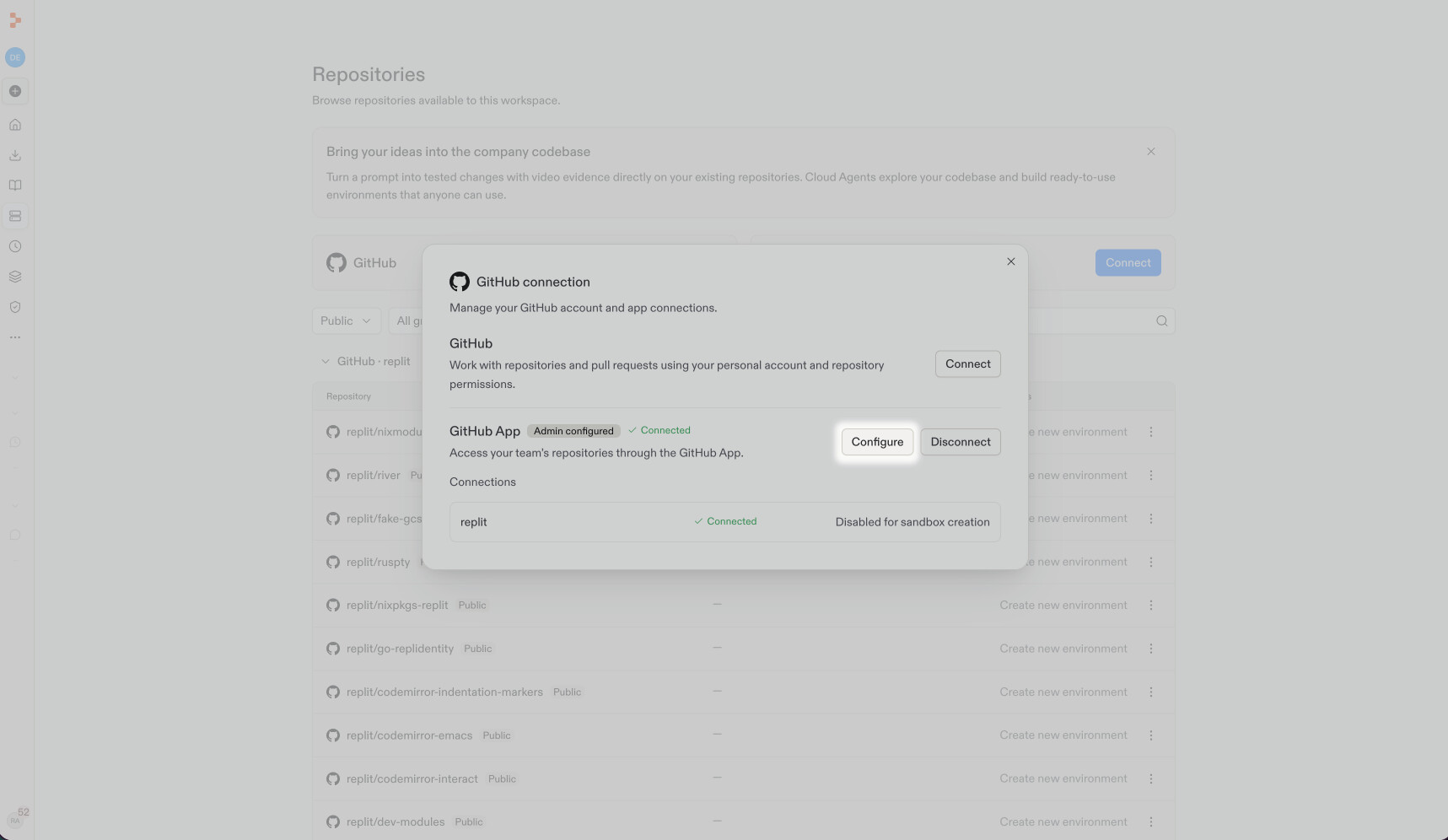This screenshot has height=840, width=1448.
Task: Click 'Disabled for sandbox creation' text
Action: pyautogui.click(x=912, y=522)
